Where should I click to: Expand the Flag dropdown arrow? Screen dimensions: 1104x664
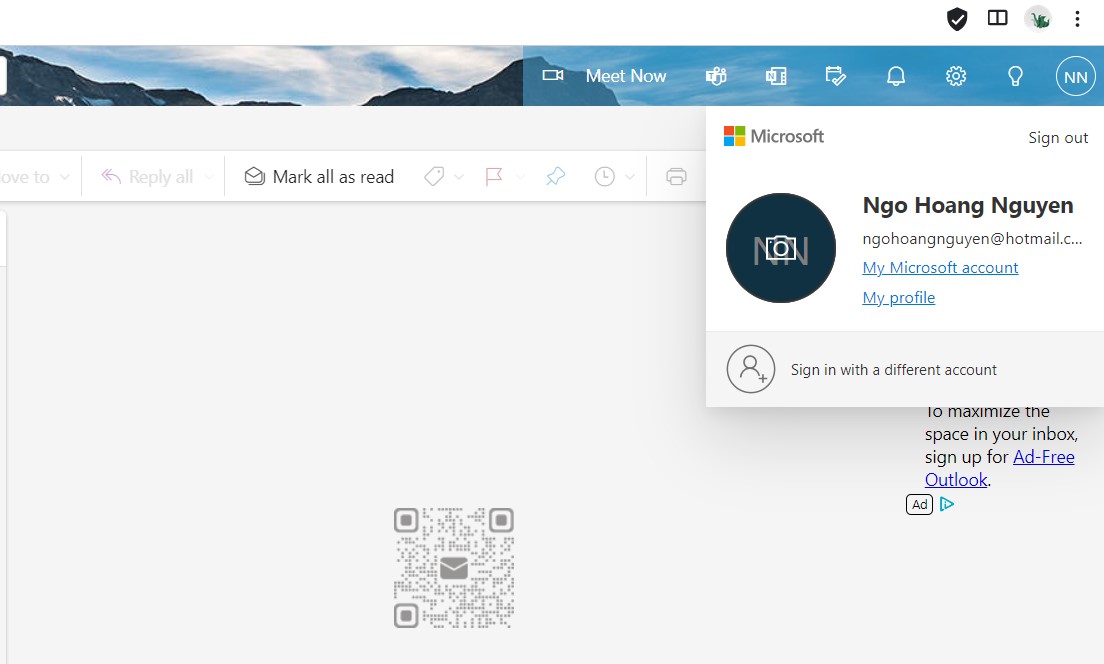(x=520, y=177)
